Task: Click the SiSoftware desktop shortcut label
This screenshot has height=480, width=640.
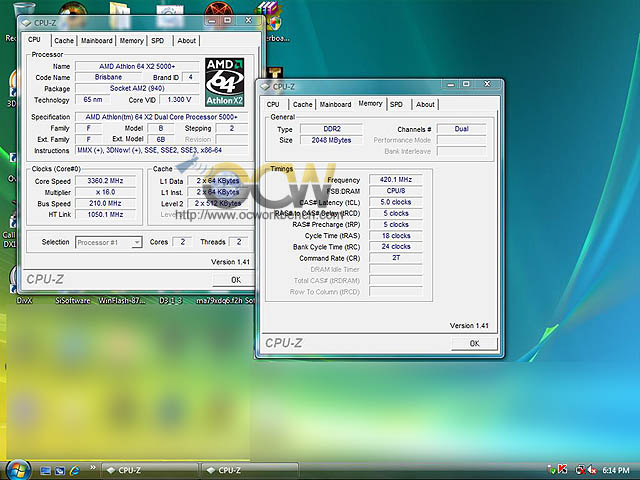Action: (x=73, y=301)
